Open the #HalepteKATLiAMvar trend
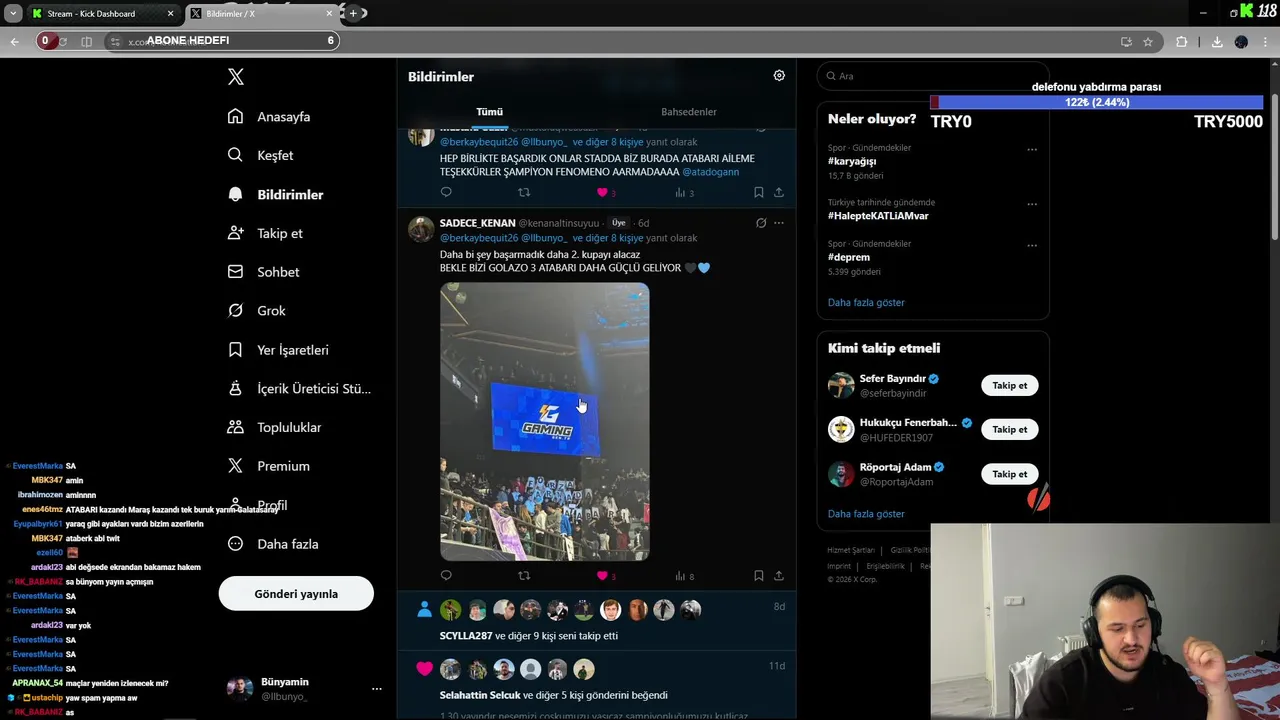The width and height of the screenshot is (1280, 720). coord(878,216)
